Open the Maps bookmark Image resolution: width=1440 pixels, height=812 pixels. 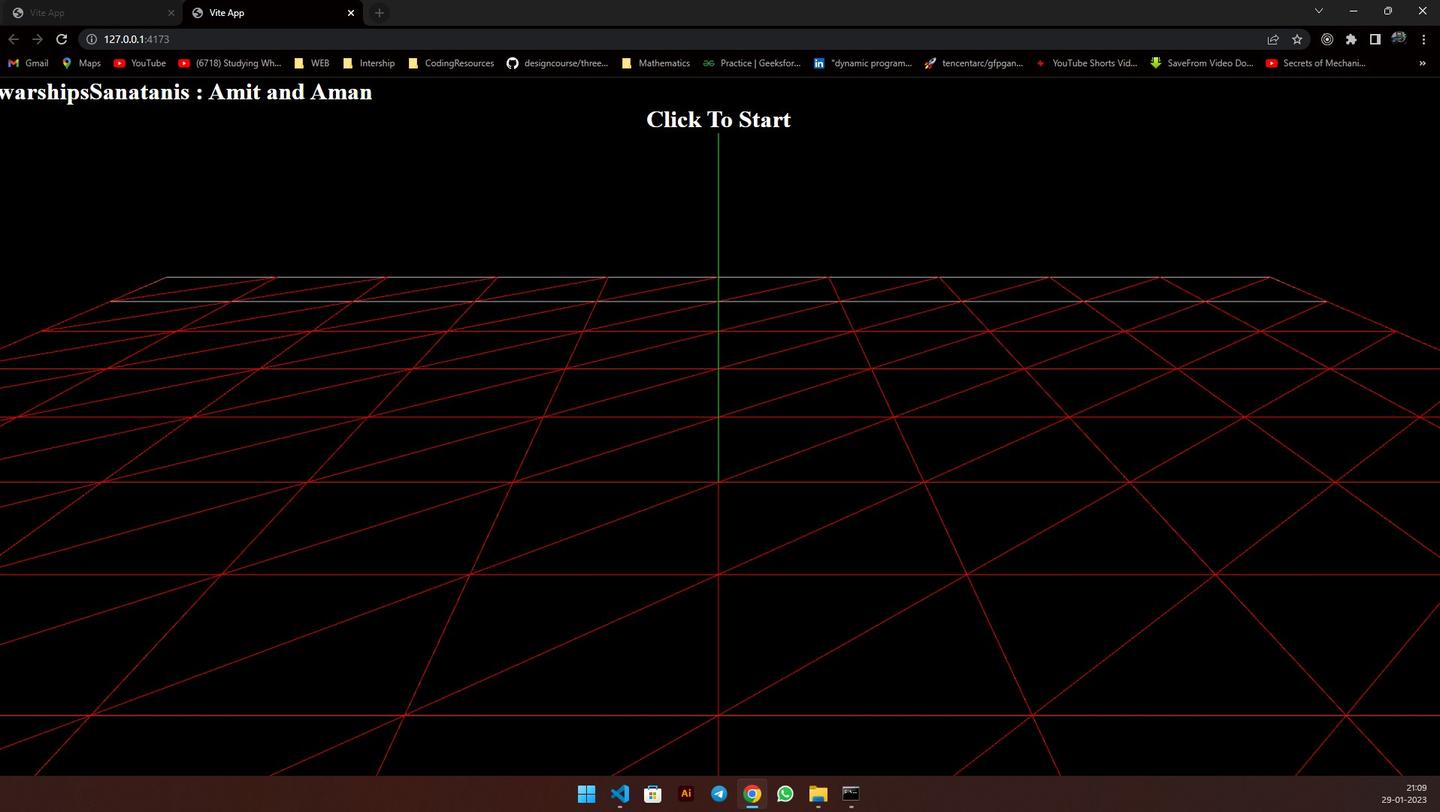tap(81, 63)
